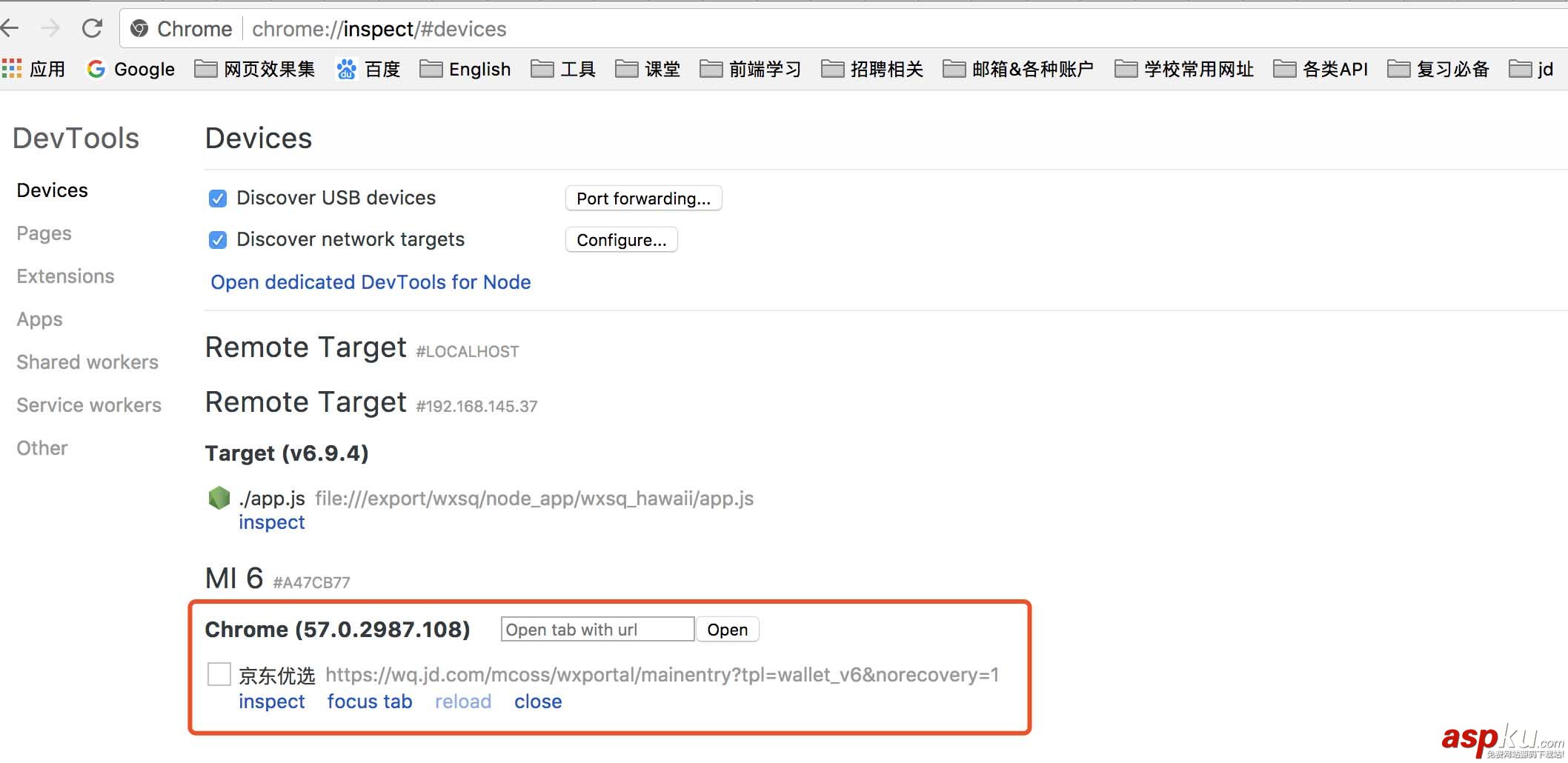Click the Open button next to url field
Screen dimensions: 1568x763
click(727, 630)
